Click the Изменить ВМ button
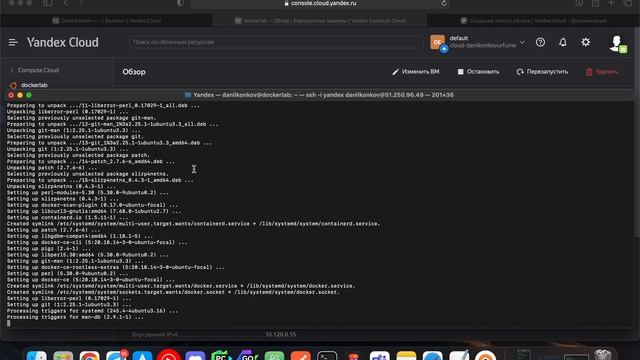 tap(416, 72)
